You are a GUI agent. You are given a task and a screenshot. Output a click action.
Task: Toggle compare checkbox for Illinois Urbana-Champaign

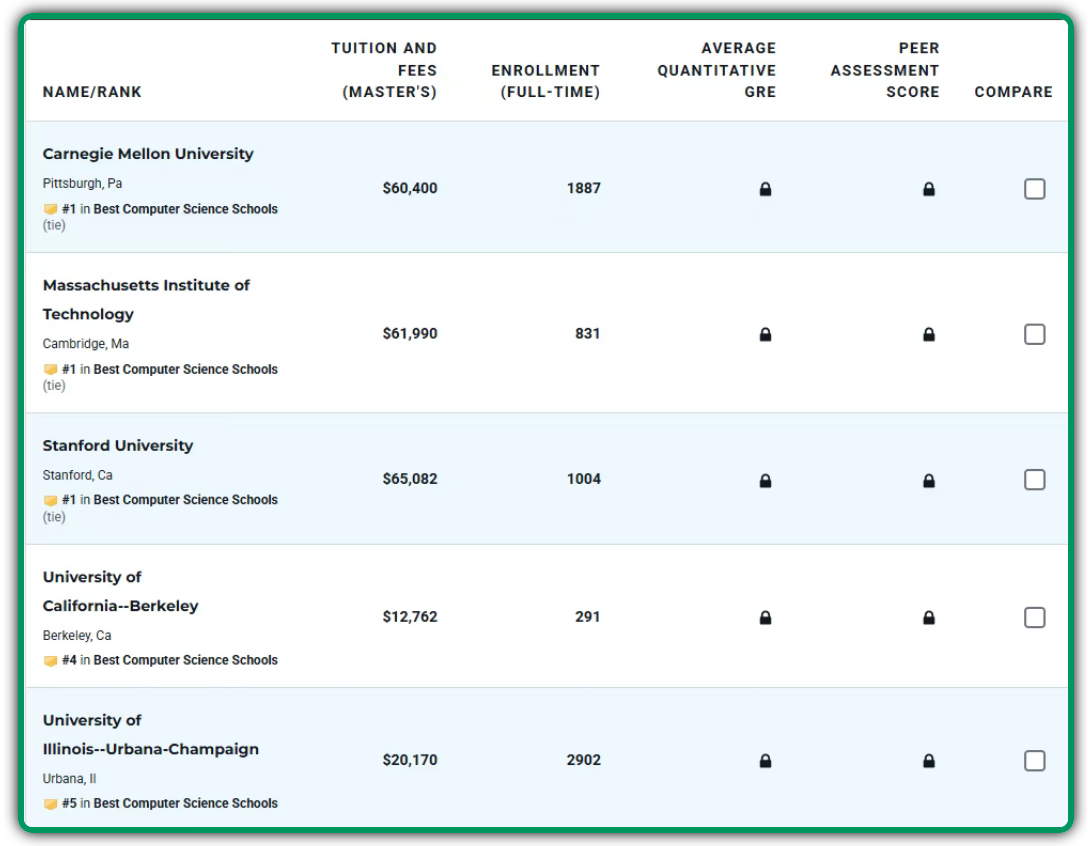1034,761
